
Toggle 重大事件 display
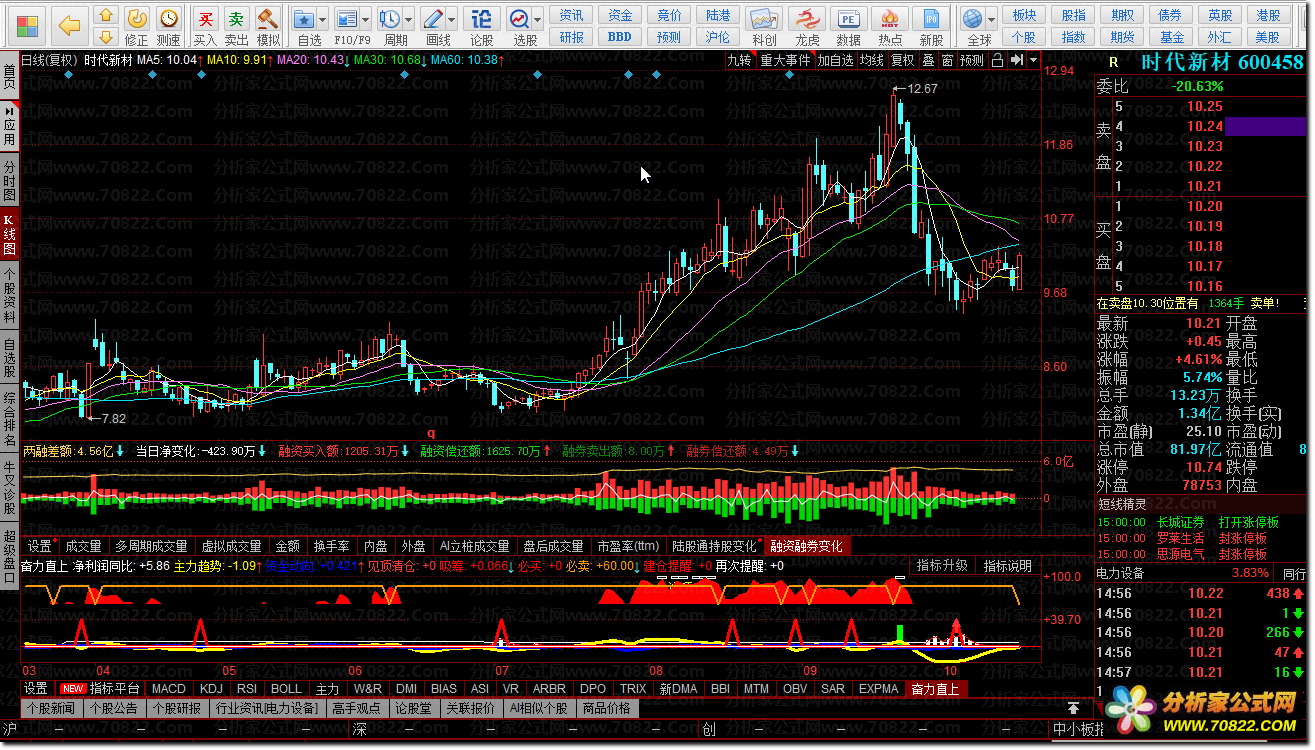click(785, 60)
